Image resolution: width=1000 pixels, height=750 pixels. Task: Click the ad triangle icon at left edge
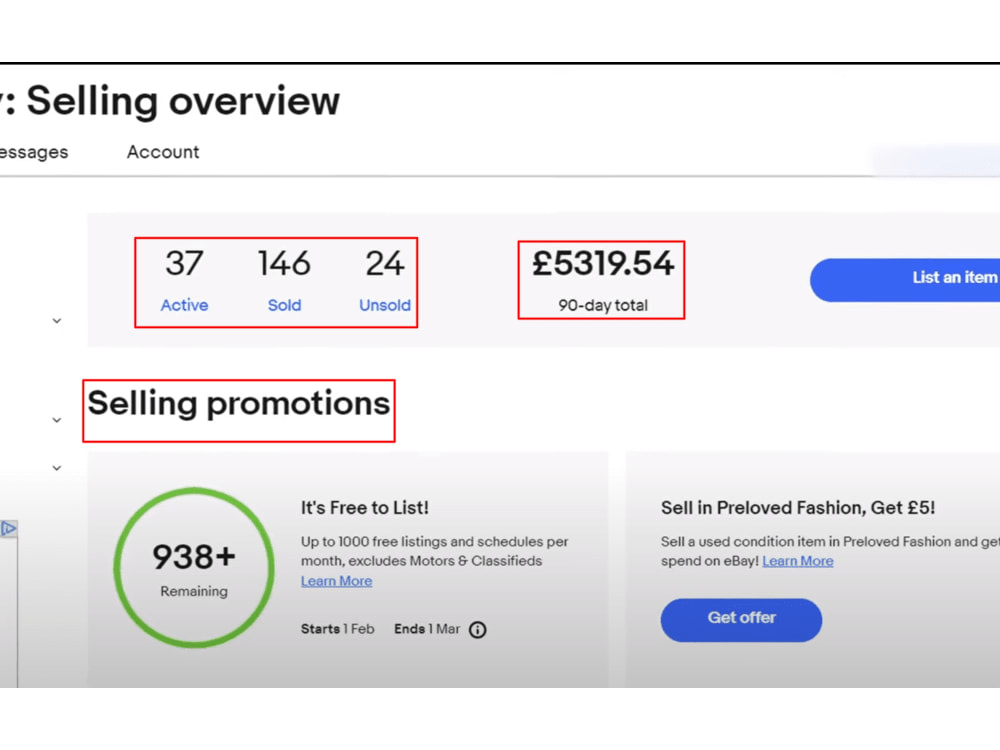[x=8, y=529]
